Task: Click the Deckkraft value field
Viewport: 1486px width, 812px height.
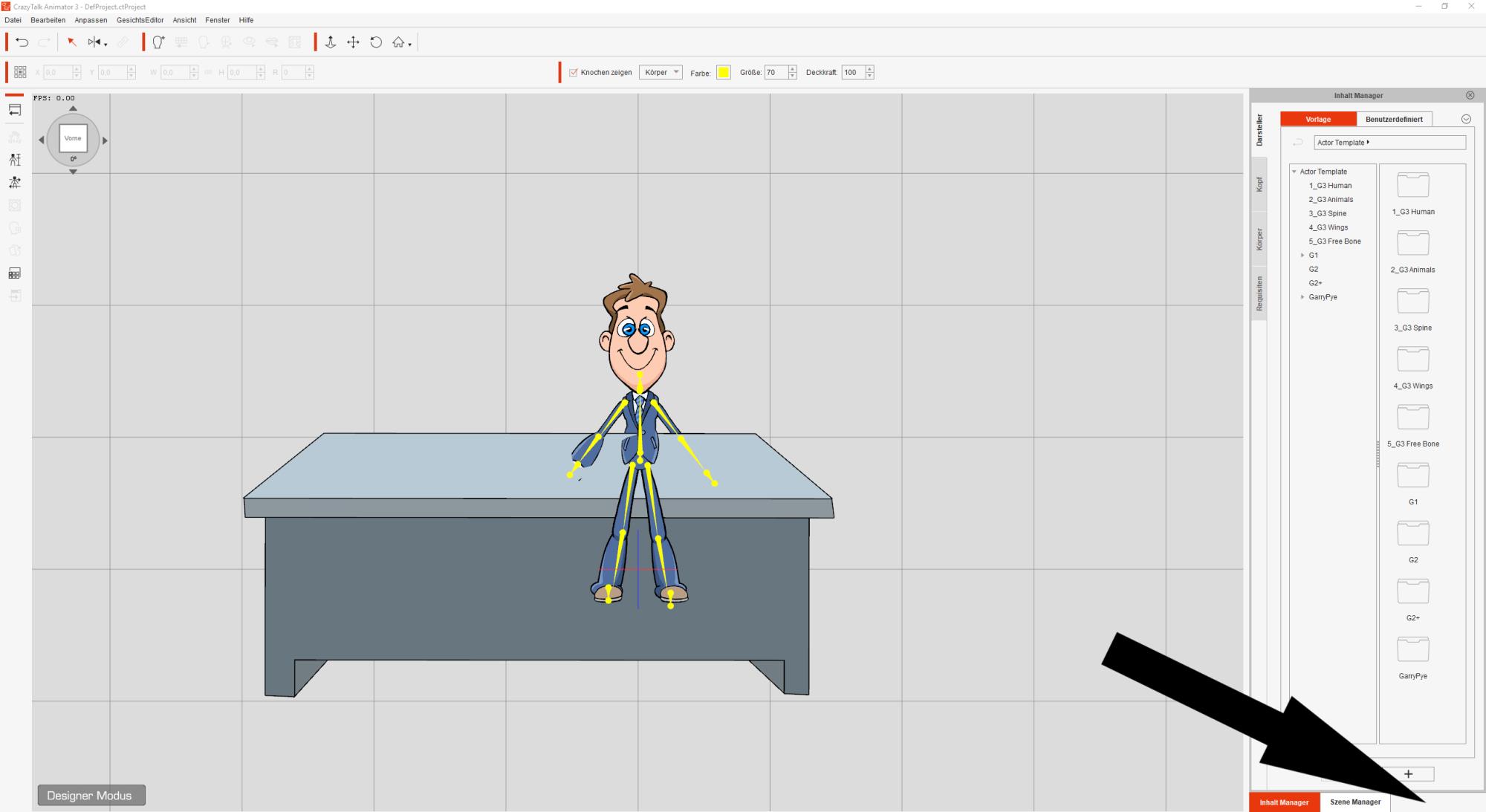Action: (x=853, y=72)
